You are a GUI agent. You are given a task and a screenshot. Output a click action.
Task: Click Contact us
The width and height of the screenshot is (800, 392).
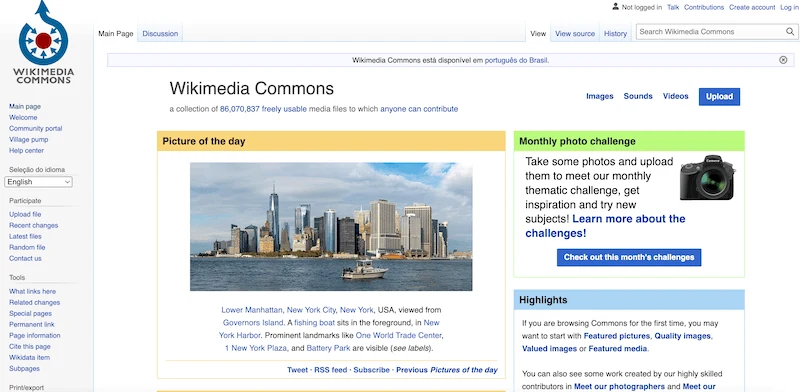(x=26, y=258)
